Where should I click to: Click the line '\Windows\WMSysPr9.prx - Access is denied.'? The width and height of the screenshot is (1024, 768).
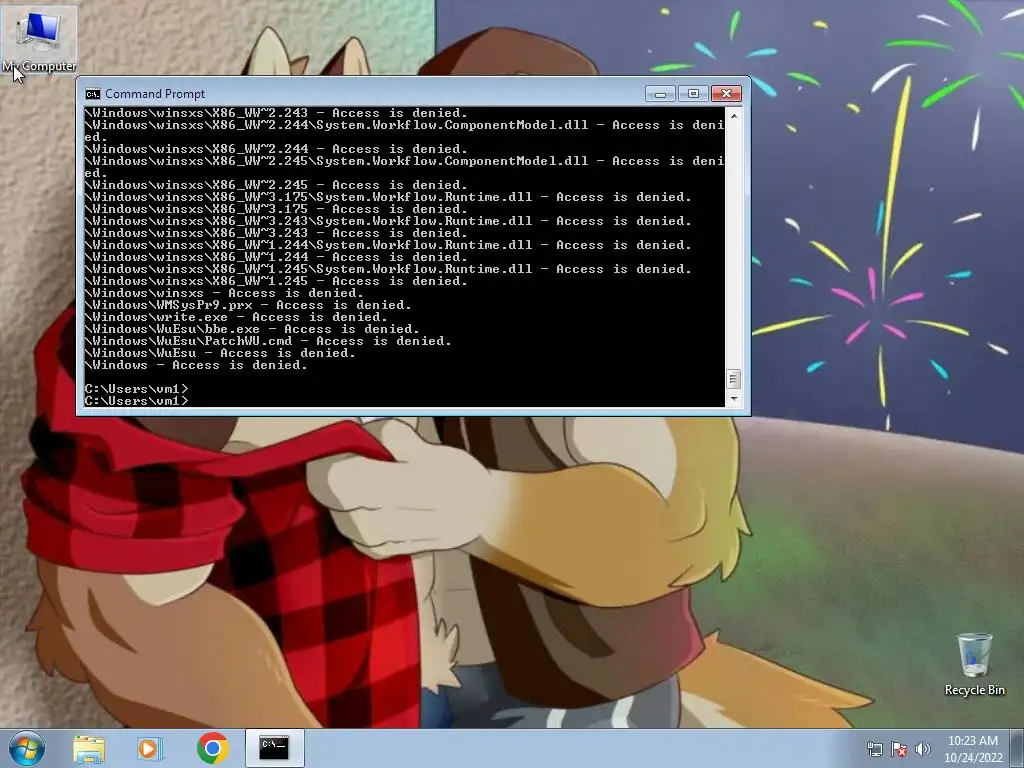pyautogui.click(x=248, y=305)
